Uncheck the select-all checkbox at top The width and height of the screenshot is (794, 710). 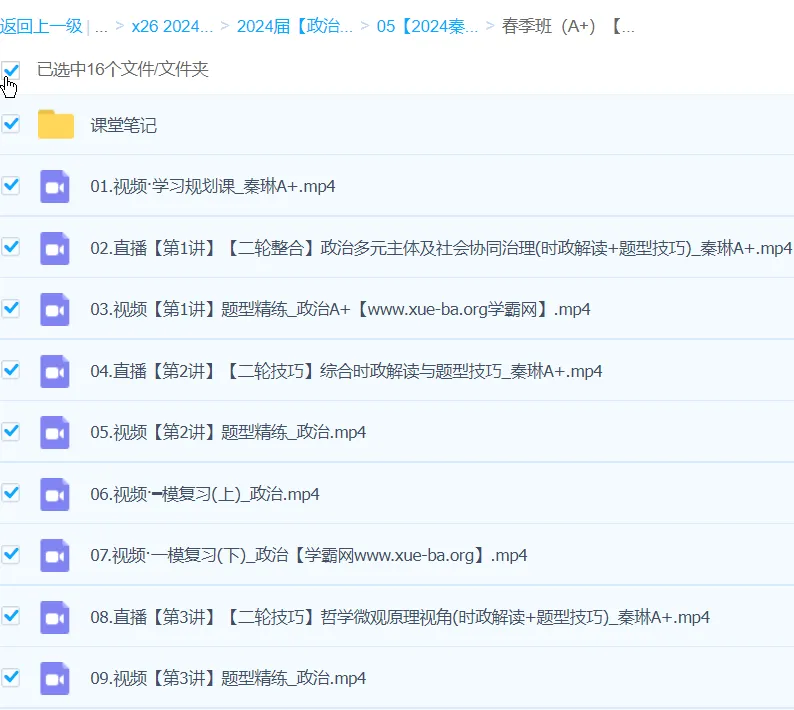click(x=11, y=70)
